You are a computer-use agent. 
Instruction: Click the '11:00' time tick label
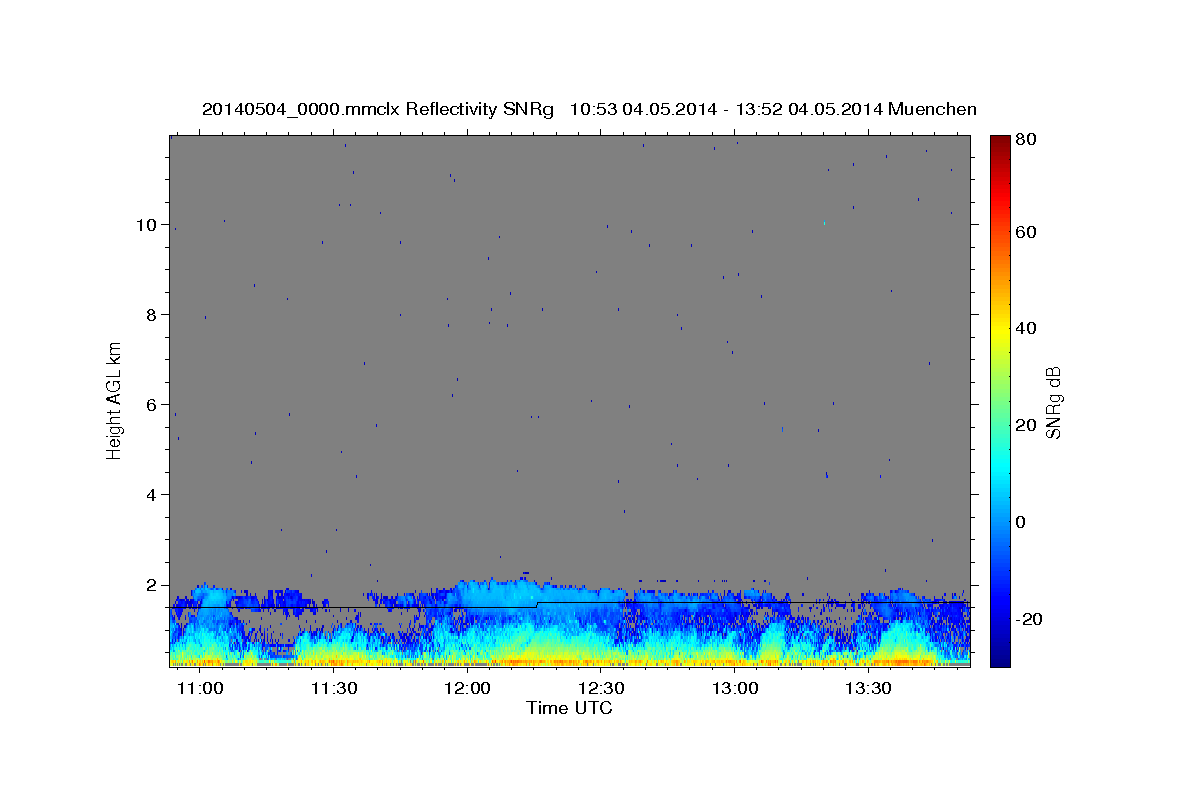(x=201, y=689)
